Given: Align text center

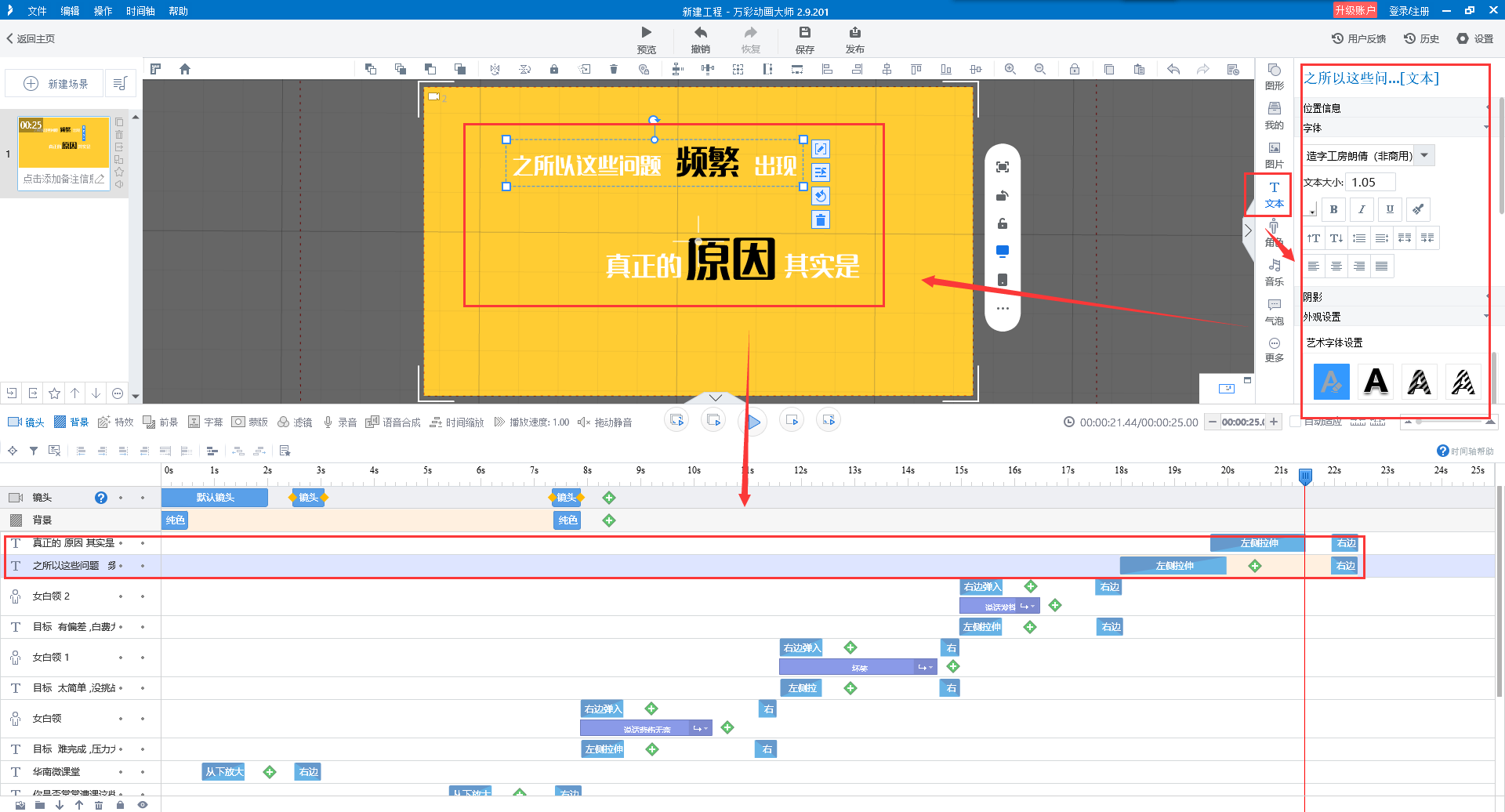Looking at the screenshot, I should pos(1336,266).
